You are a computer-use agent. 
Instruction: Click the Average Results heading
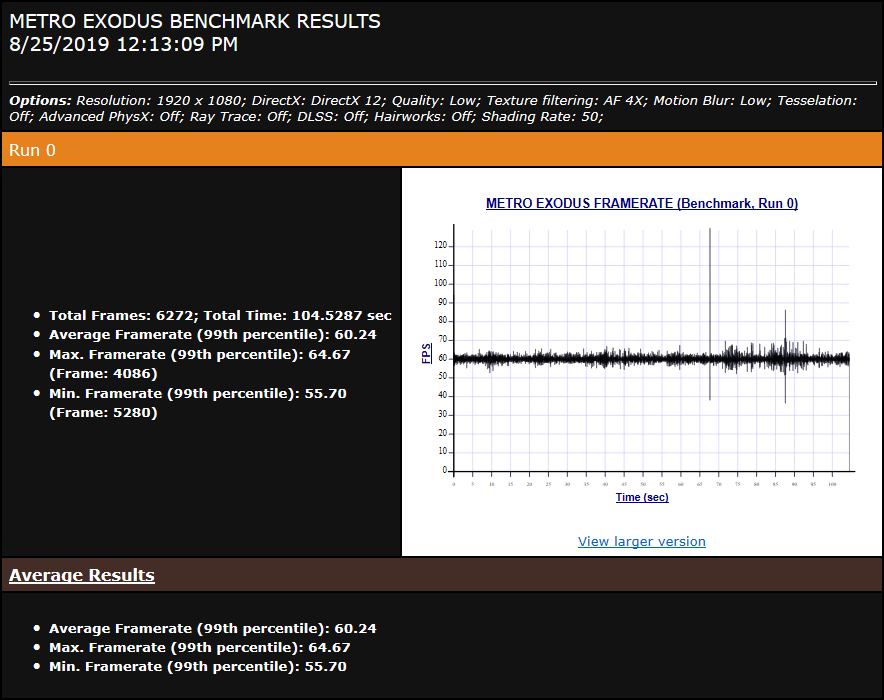[82, 575]
